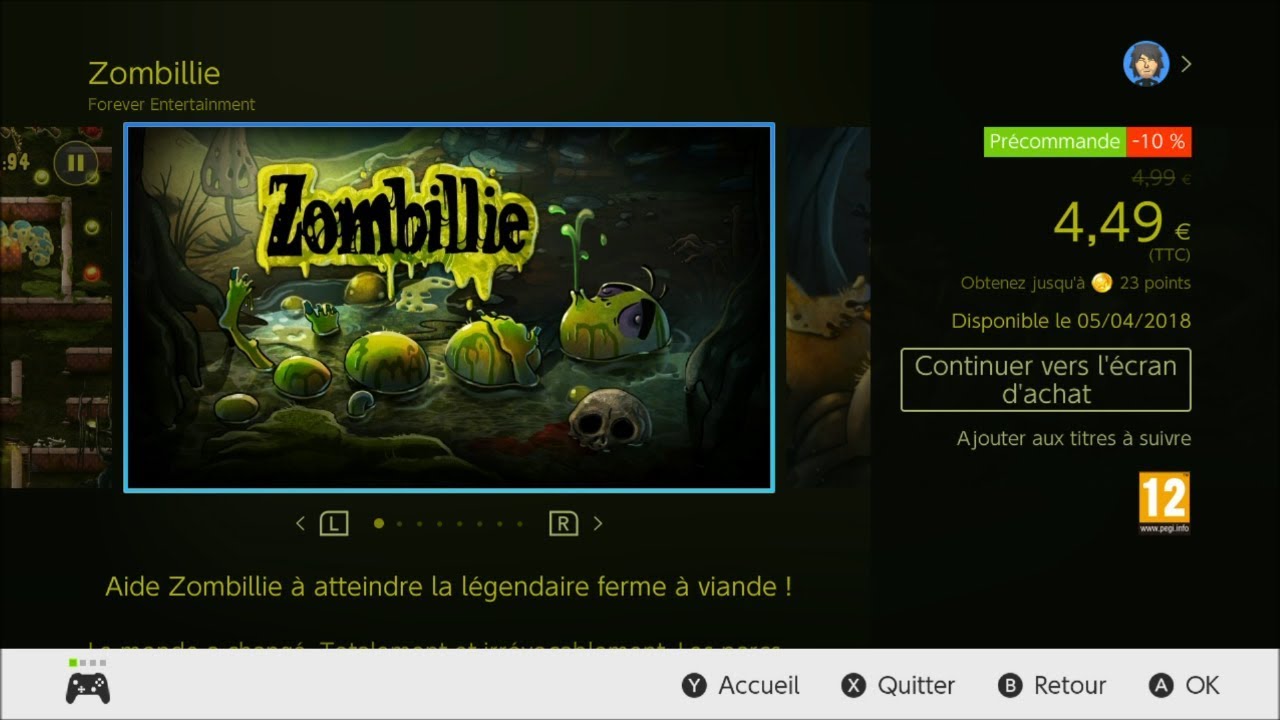
Task: Select the L shoulder button icon
Action: click(x=334, y=523)
